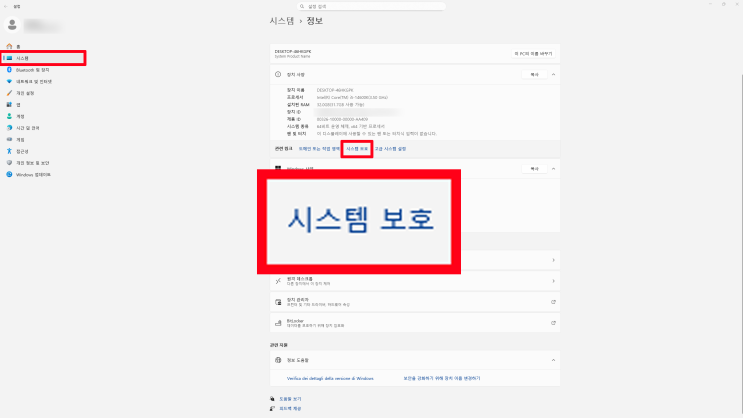743x418 pixels.
Task: Open 보안을 강화하기 위해 장치 이름 변경하기 link
Action: [x=442, y=379]
